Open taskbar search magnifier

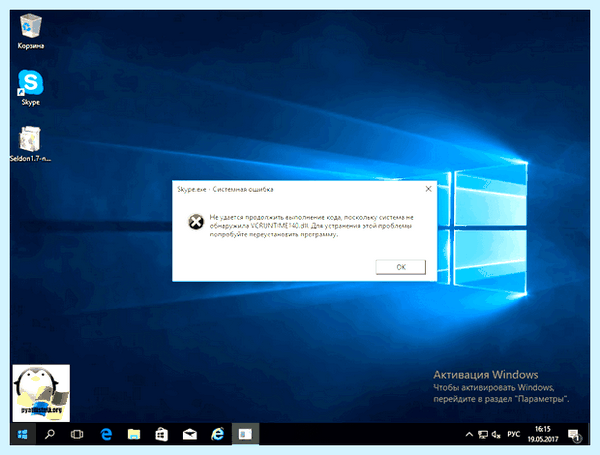coord(50,434)
